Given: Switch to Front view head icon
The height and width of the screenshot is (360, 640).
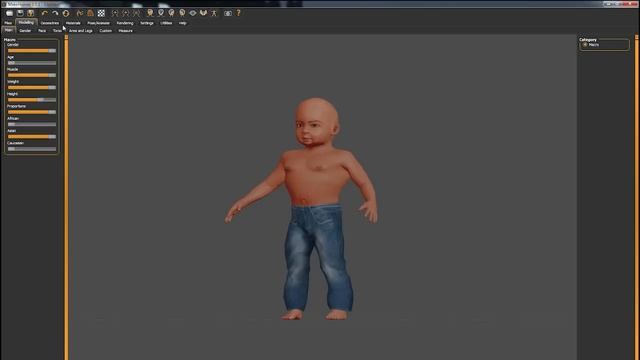Looking at the screenshot, I should (150, 13).
